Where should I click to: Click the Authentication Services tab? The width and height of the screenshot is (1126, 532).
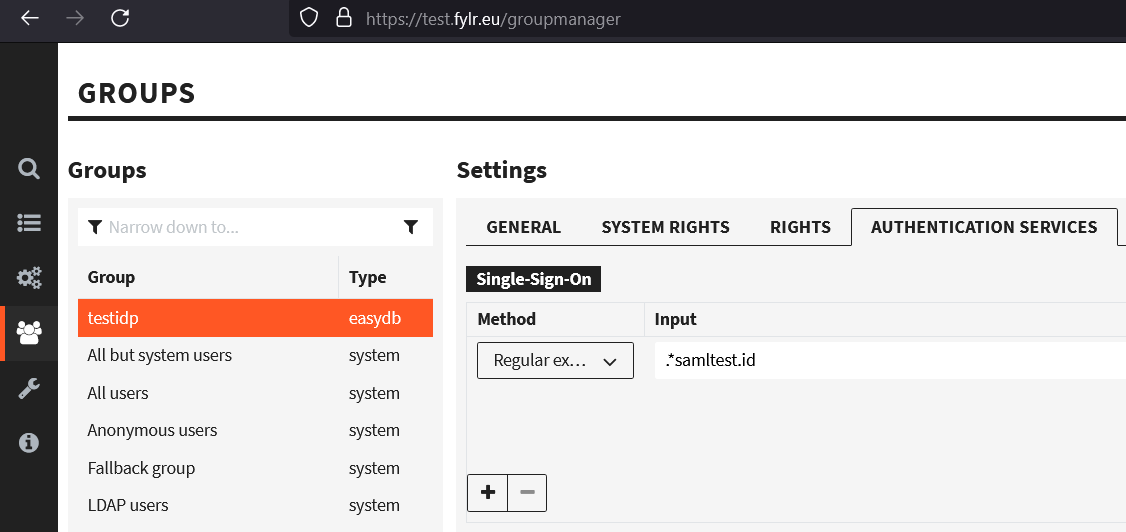click(984, 227)
